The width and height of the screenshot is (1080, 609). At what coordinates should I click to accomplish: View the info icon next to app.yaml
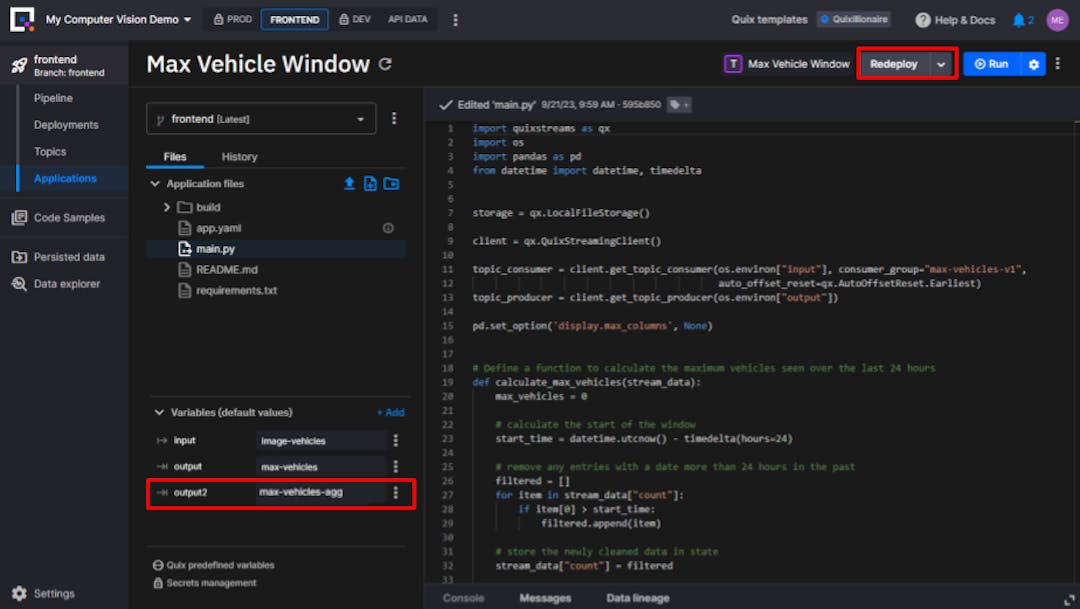pyautogui.click(x=388, y=228)
